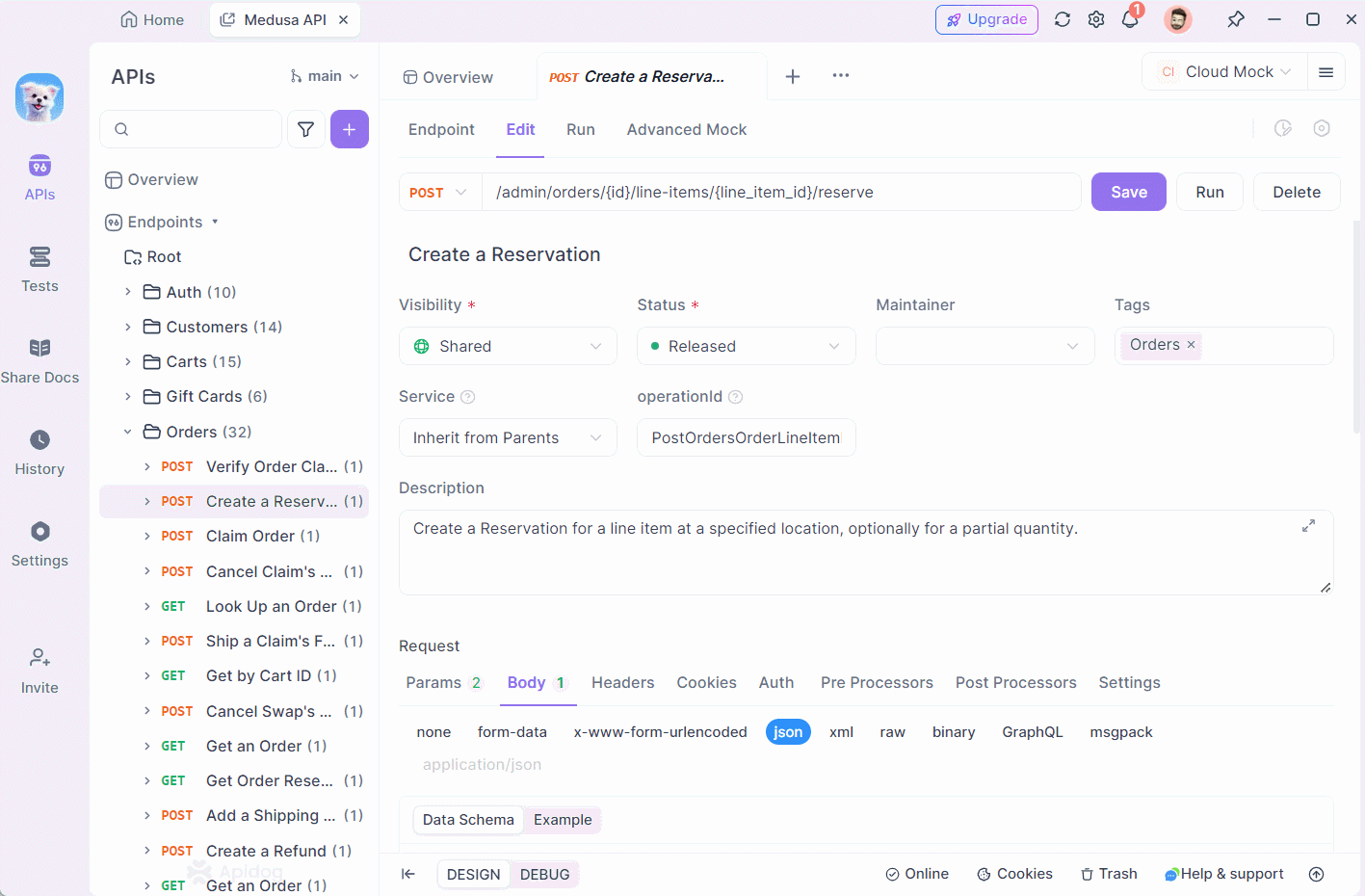Select x-www-form-urlencoded body type
Viewport: 1365px width, 896px height.
661,732
